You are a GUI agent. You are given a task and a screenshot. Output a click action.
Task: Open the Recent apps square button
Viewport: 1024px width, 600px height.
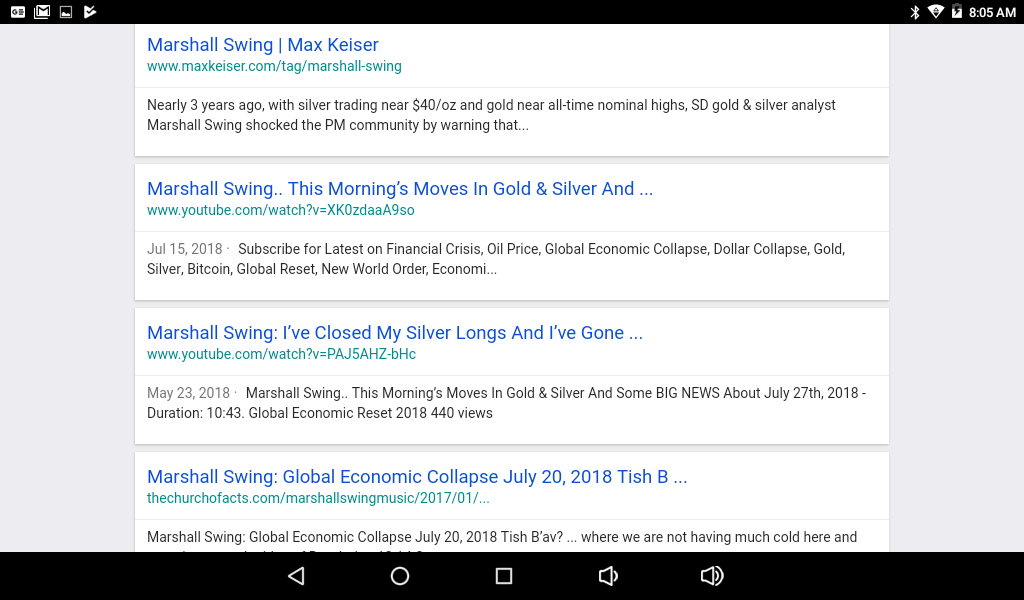(504, 576)
